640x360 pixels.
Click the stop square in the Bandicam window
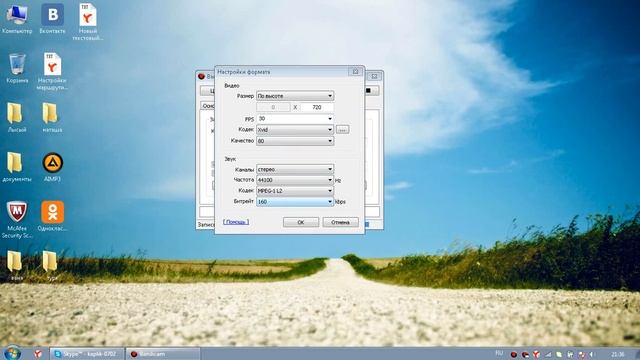click(368, 91)
